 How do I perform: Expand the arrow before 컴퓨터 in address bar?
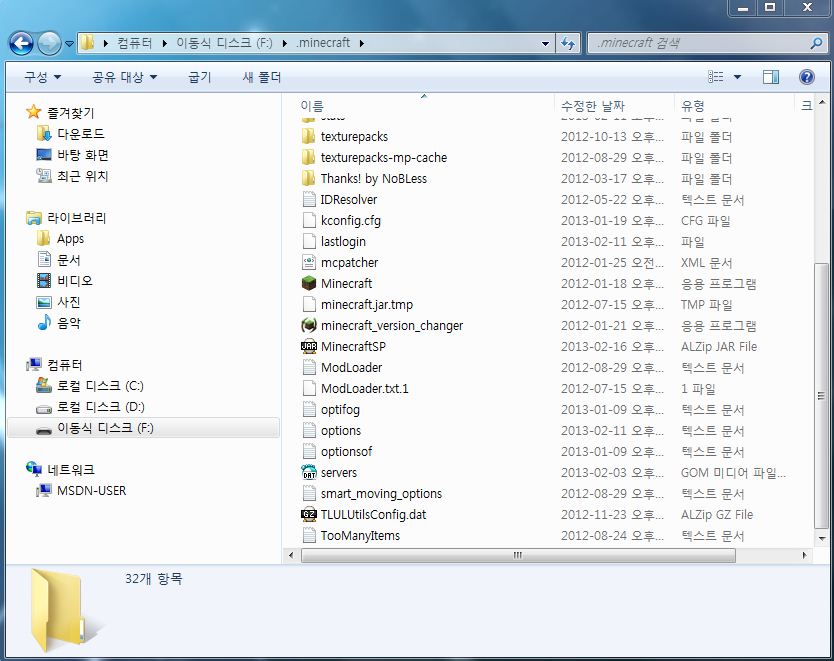click(106, 43)
